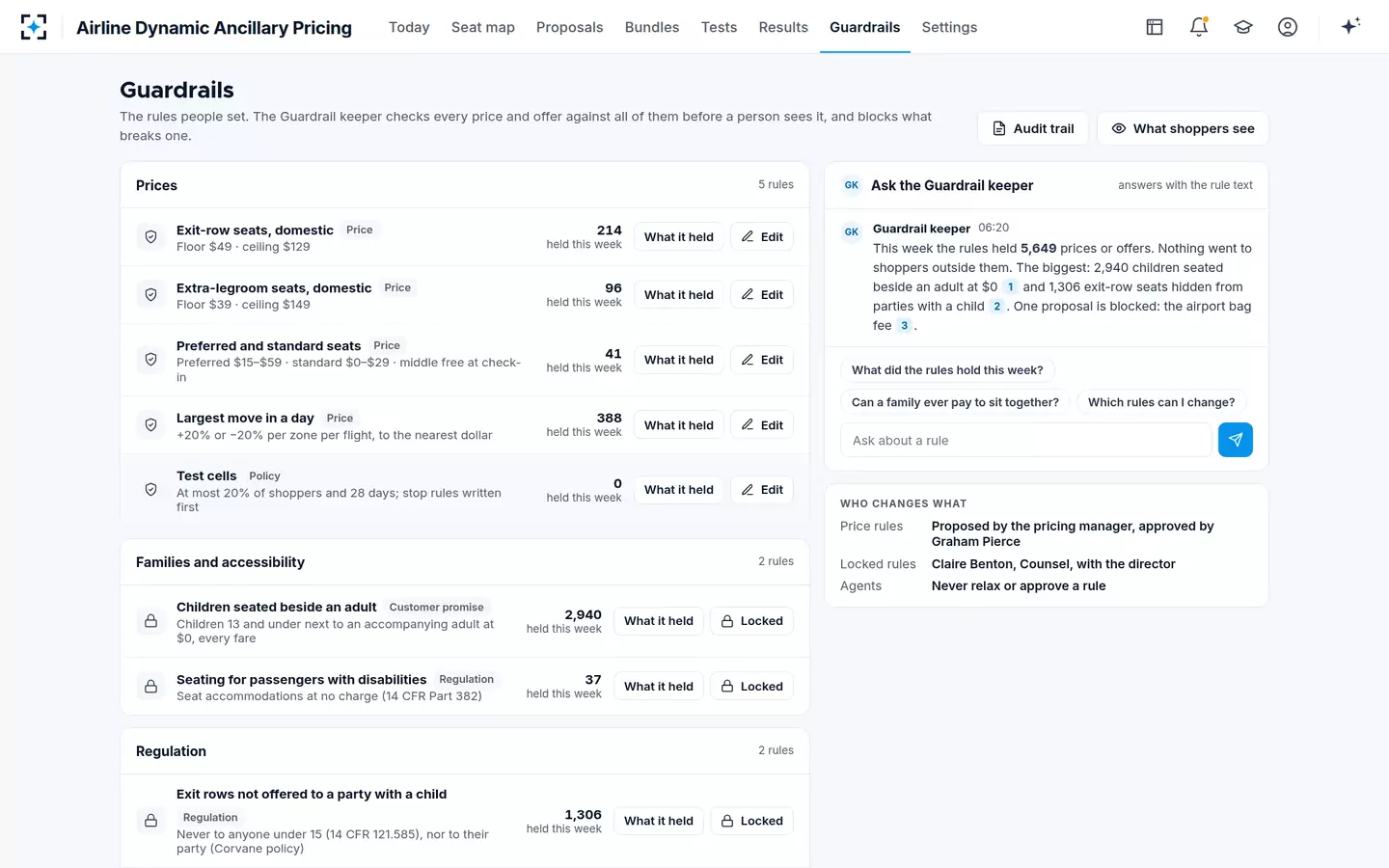Screen dimensions: 1389x868
Task: Click the GK avatar in Ask the Guardrail keeper header
Action: [852, 185]
